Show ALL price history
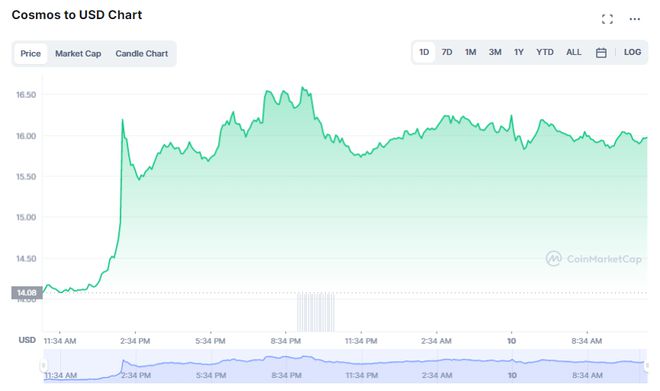This screenshot has height=391, width=660. coord(573,52)
